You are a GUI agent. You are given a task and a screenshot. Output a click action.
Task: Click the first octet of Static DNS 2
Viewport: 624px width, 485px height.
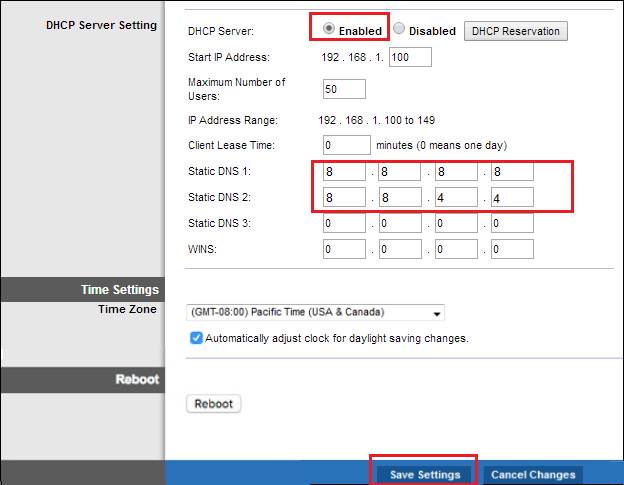(344, 197)
